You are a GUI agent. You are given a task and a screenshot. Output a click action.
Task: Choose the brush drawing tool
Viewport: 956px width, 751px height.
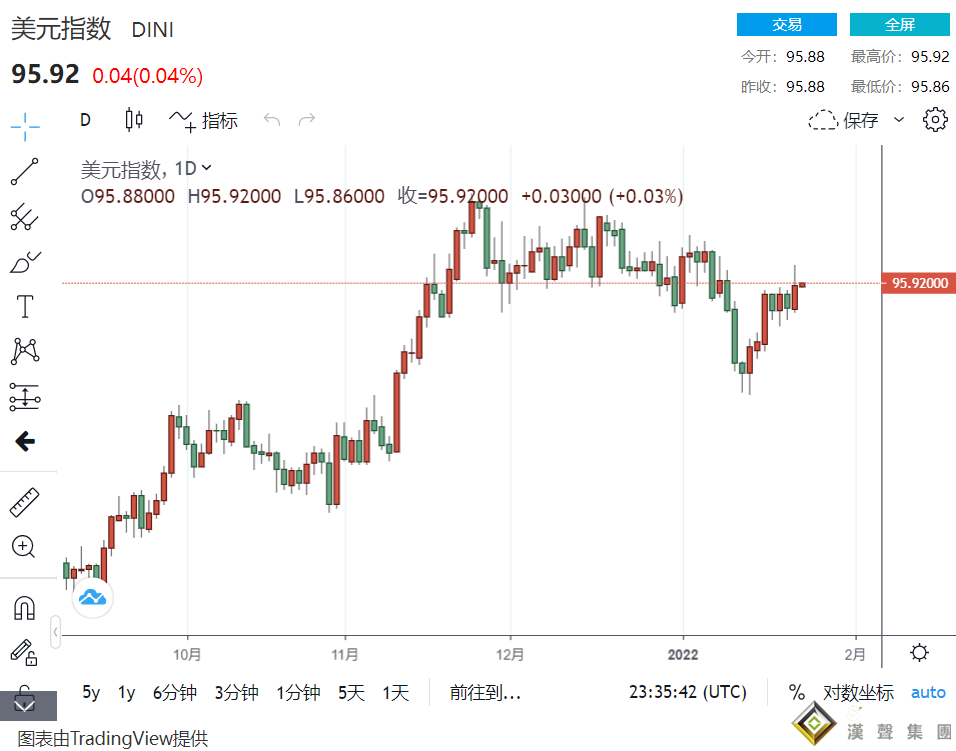click(25, 262)
